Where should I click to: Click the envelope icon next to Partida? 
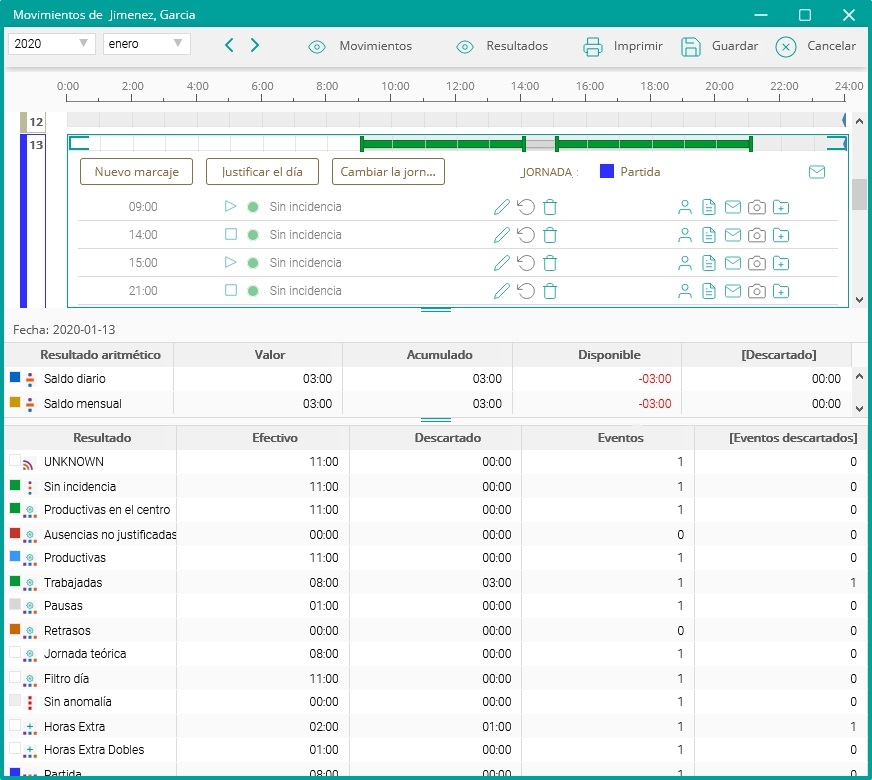[x=817, y=172]
